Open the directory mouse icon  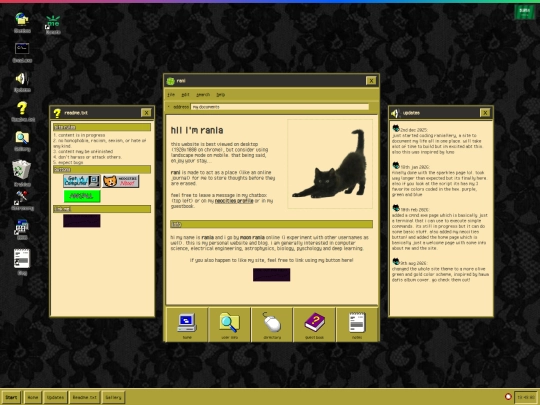[272, 322]
